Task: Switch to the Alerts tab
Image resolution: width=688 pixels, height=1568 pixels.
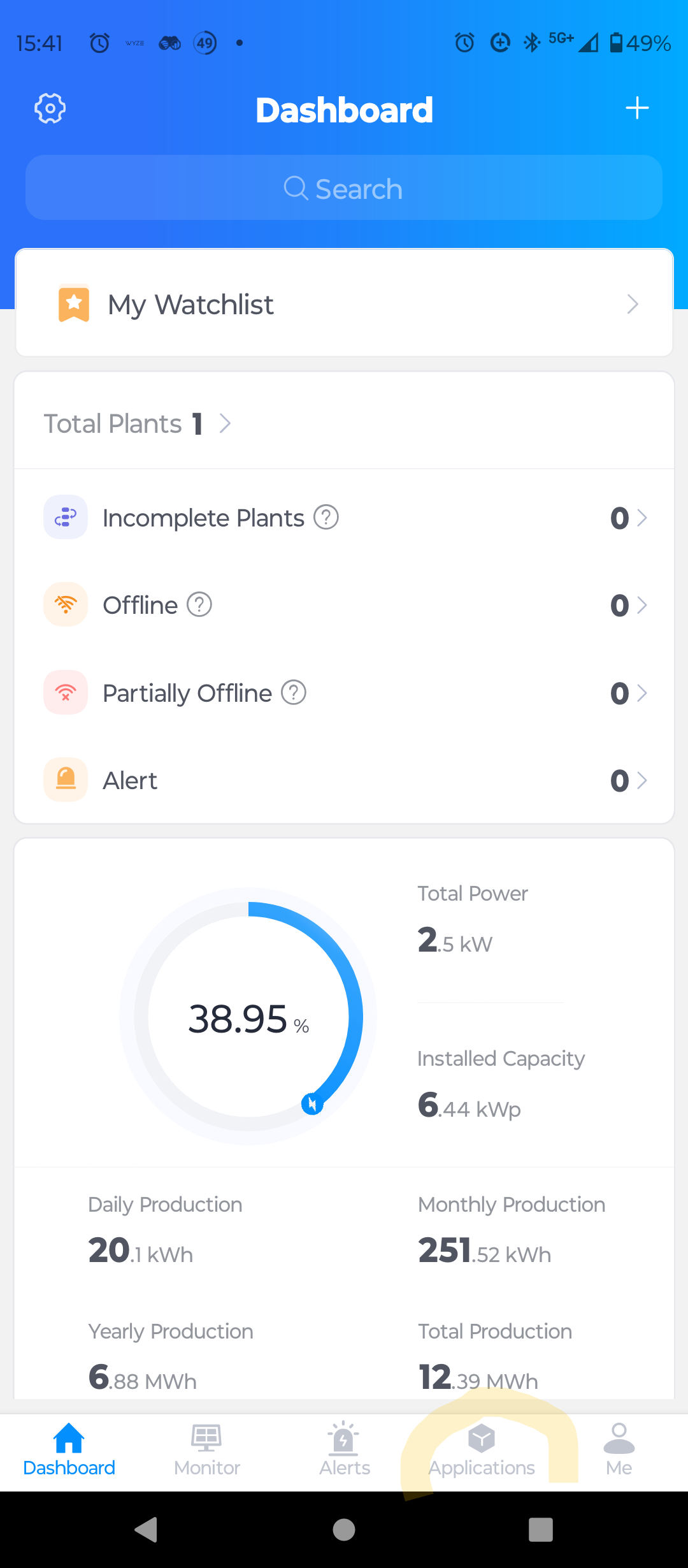Action: pyautogui.click(x=344, y=1450)
